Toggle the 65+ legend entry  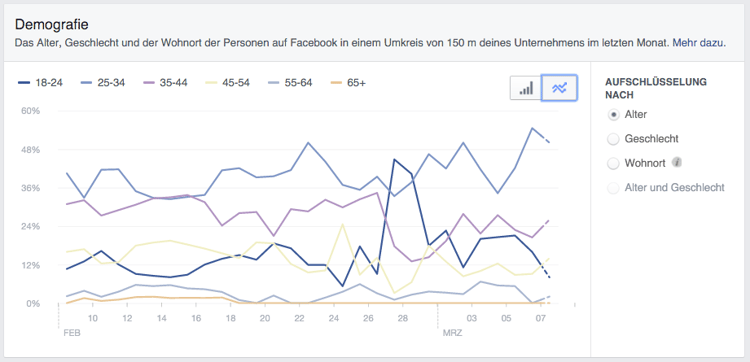coord(347,83)
